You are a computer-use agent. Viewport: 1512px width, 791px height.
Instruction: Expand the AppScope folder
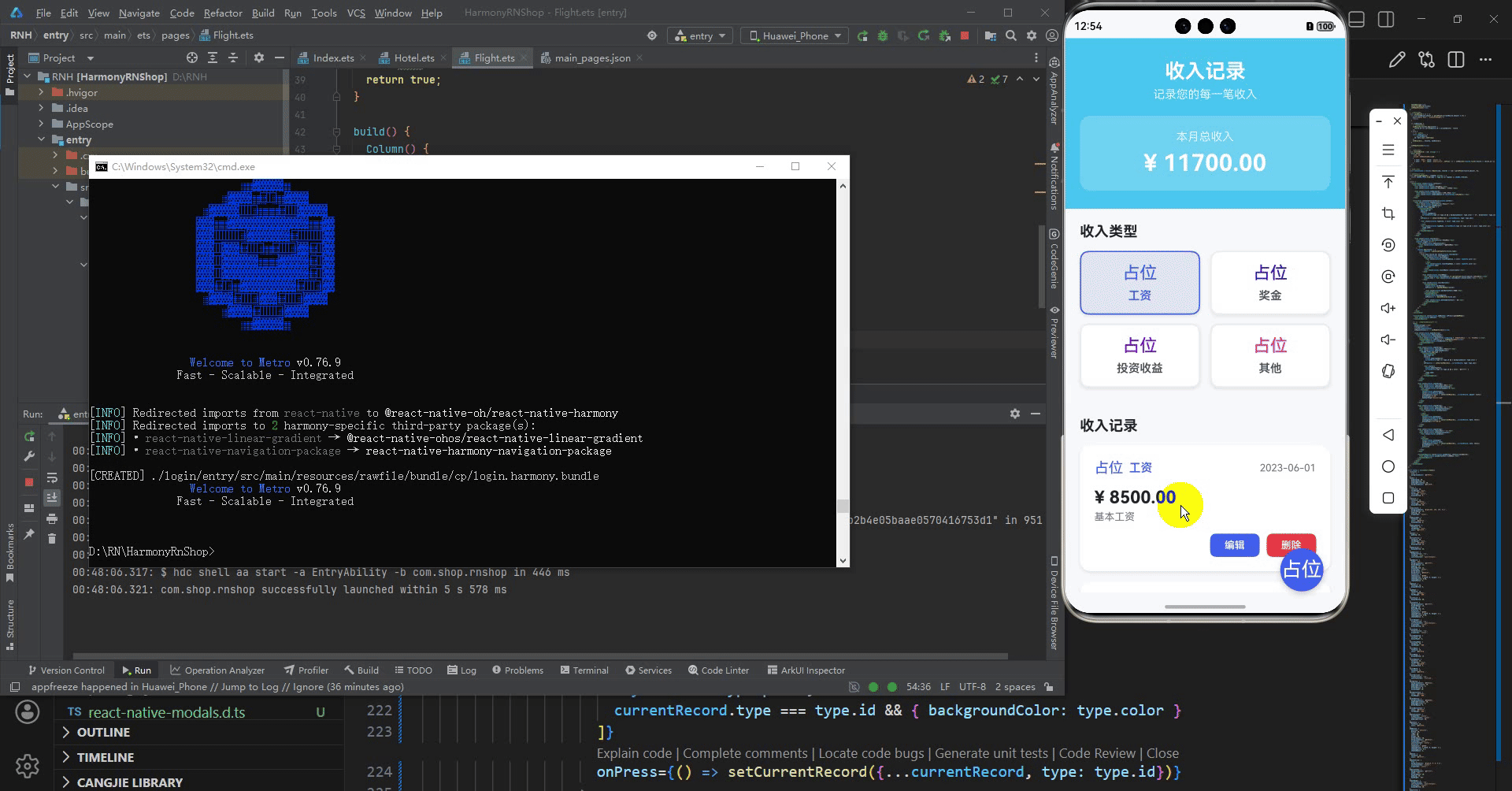click(41, 124)
